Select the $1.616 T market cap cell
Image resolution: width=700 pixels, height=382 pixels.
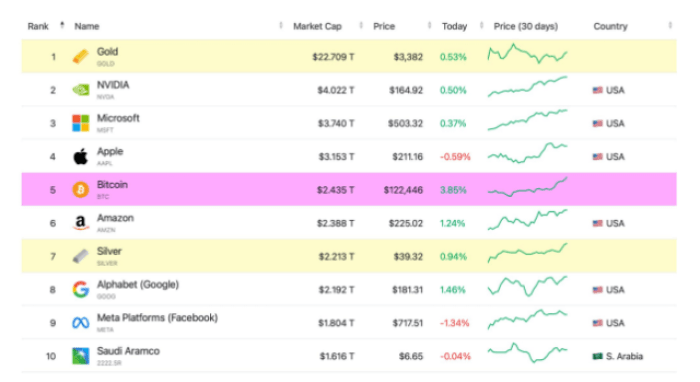(337, 356)
